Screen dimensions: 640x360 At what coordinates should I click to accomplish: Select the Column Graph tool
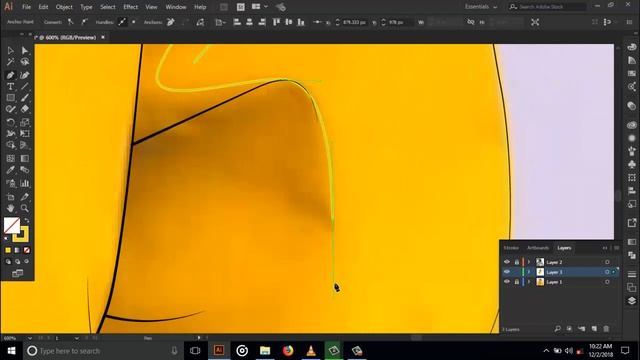[x=24, y=183]
